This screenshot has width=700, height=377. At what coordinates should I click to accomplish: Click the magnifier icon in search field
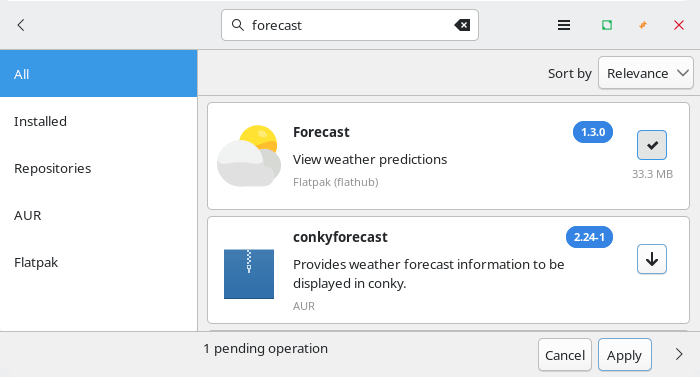pos(238,25)
